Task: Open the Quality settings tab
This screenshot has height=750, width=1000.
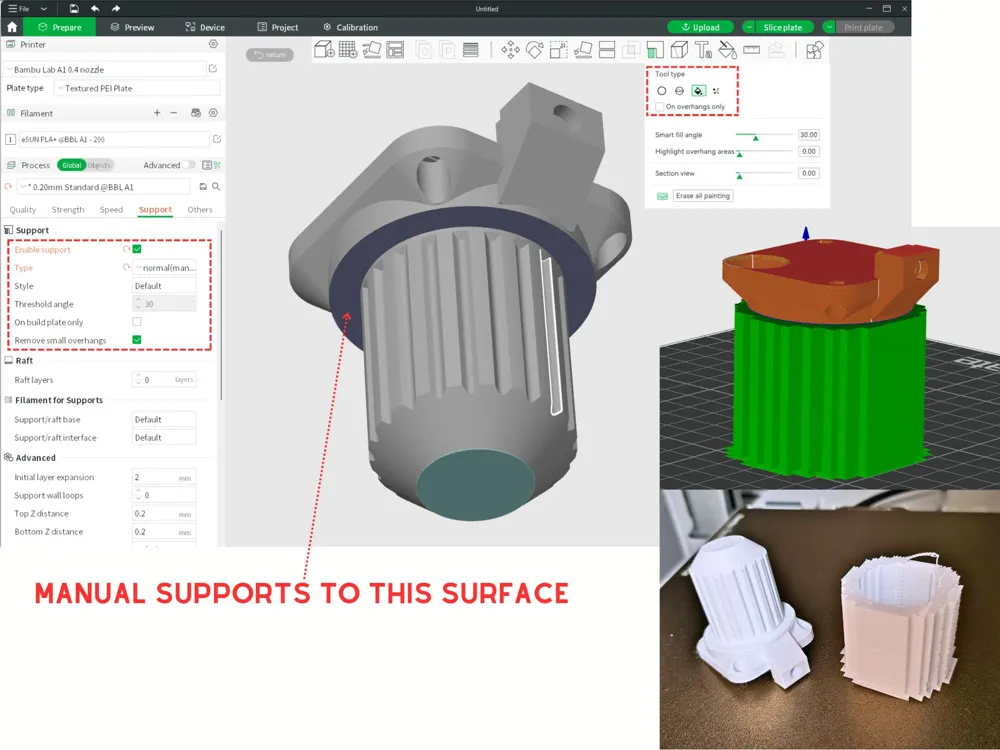Action: tap(22, 210)
